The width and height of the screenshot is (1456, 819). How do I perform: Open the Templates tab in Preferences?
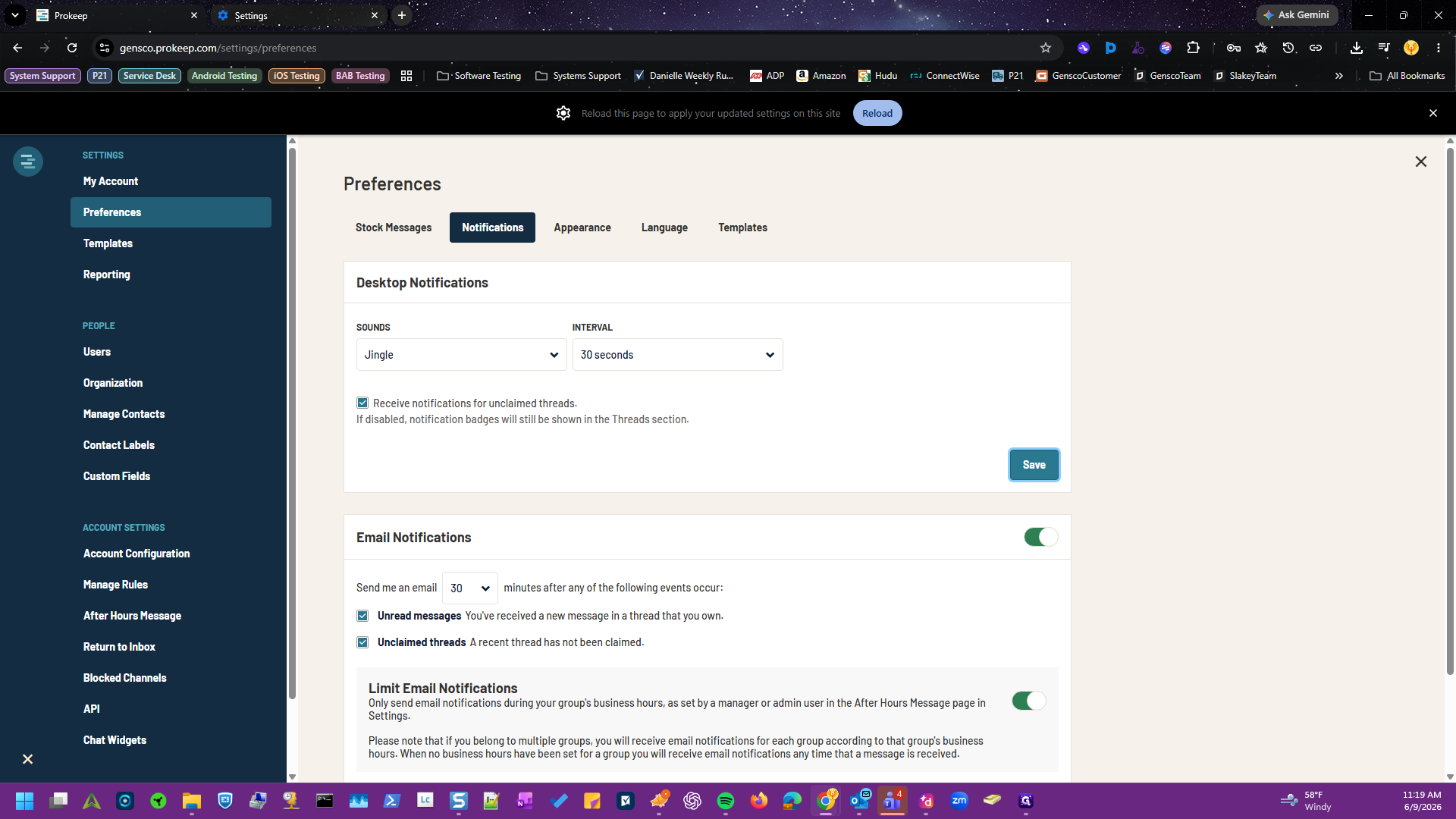pyautogui.click(x=742, y=227)
